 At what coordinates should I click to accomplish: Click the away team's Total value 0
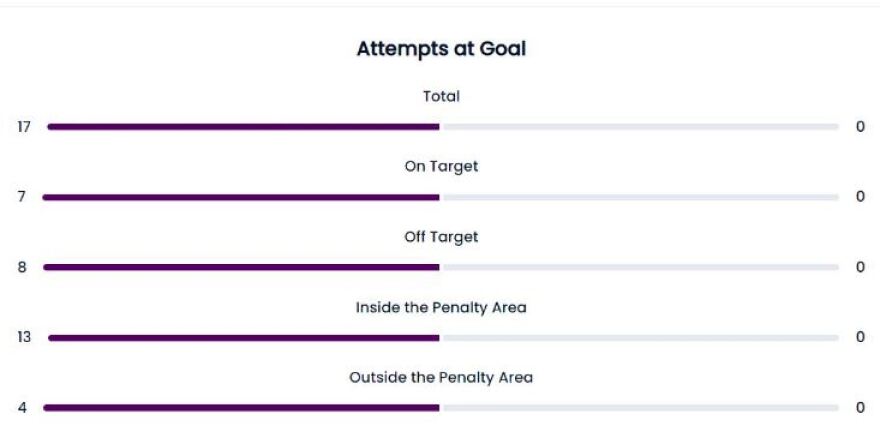[860, 127]
